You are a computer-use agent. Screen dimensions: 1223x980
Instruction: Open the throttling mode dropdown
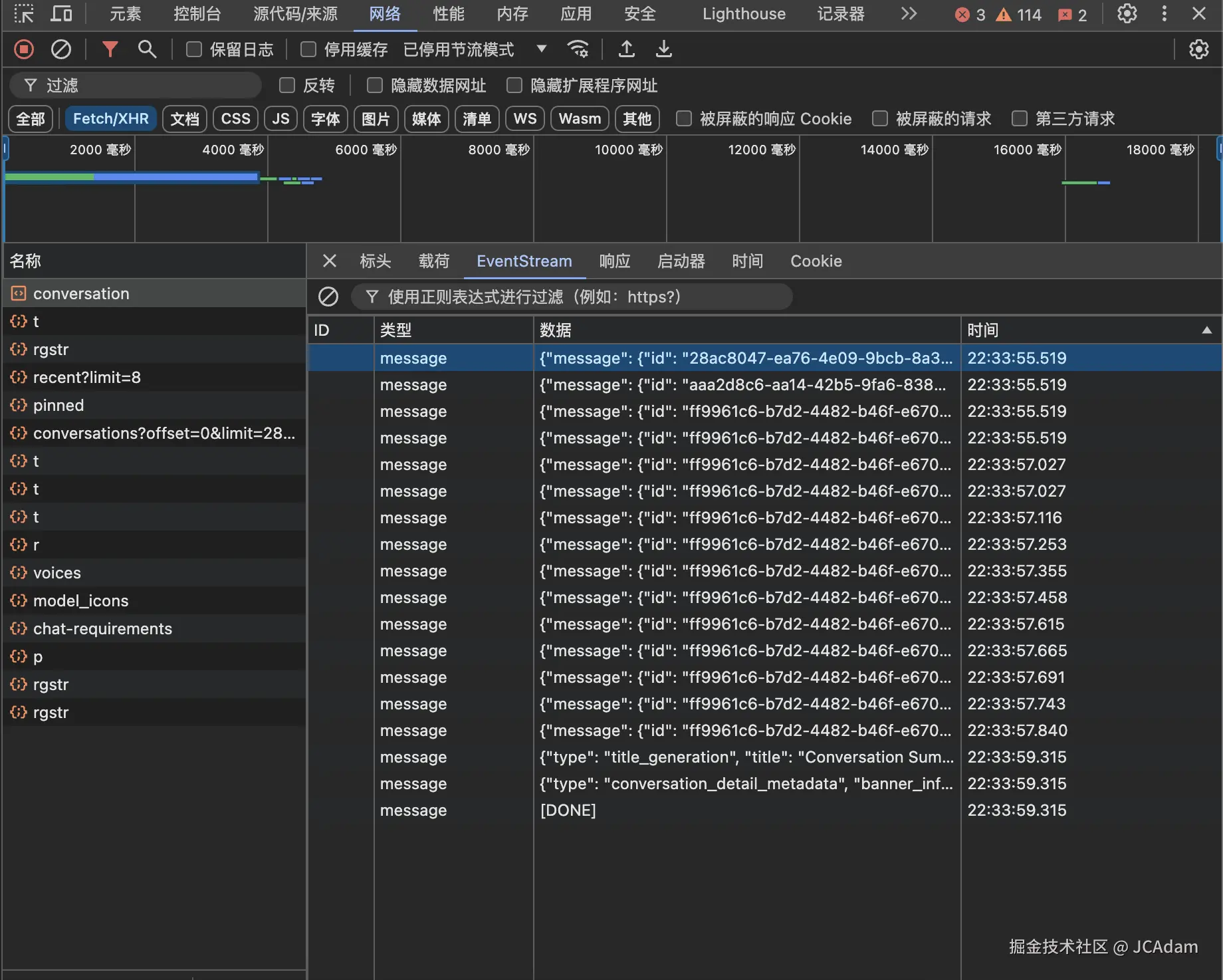pos(541,49)
